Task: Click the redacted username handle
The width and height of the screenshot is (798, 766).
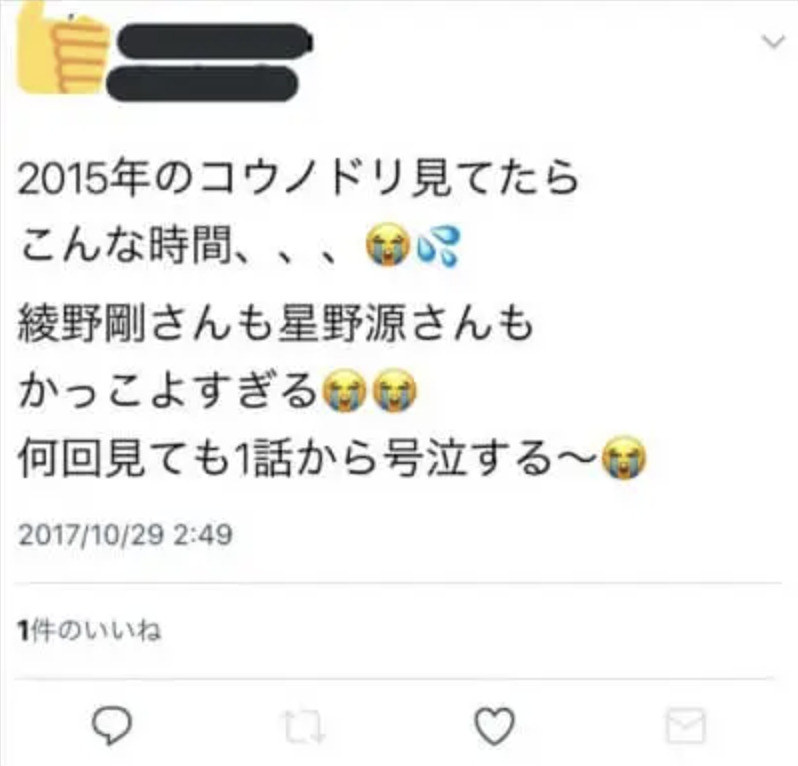Action: coord(203,83)
